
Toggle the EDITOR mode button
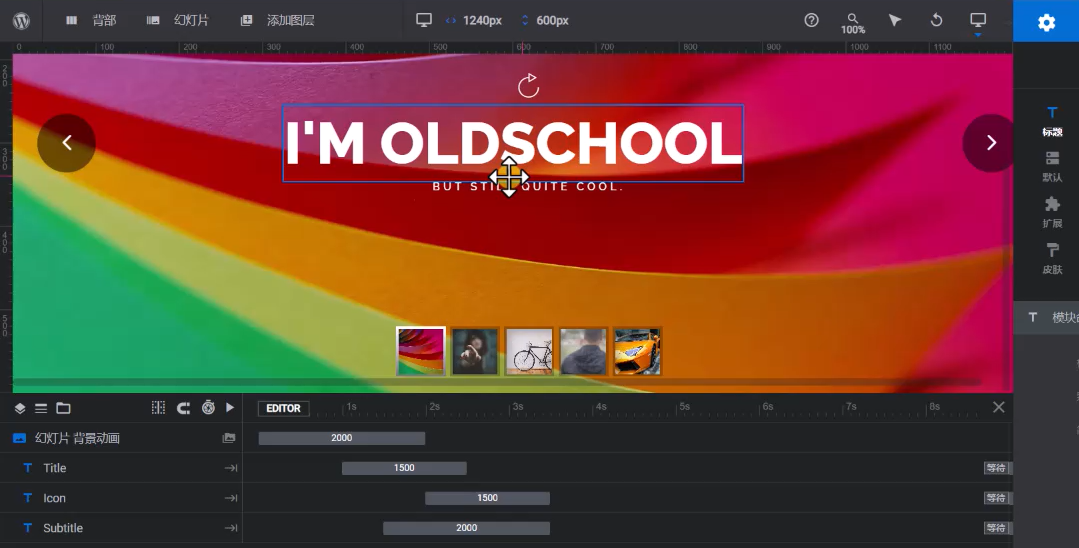click(283, 408)
